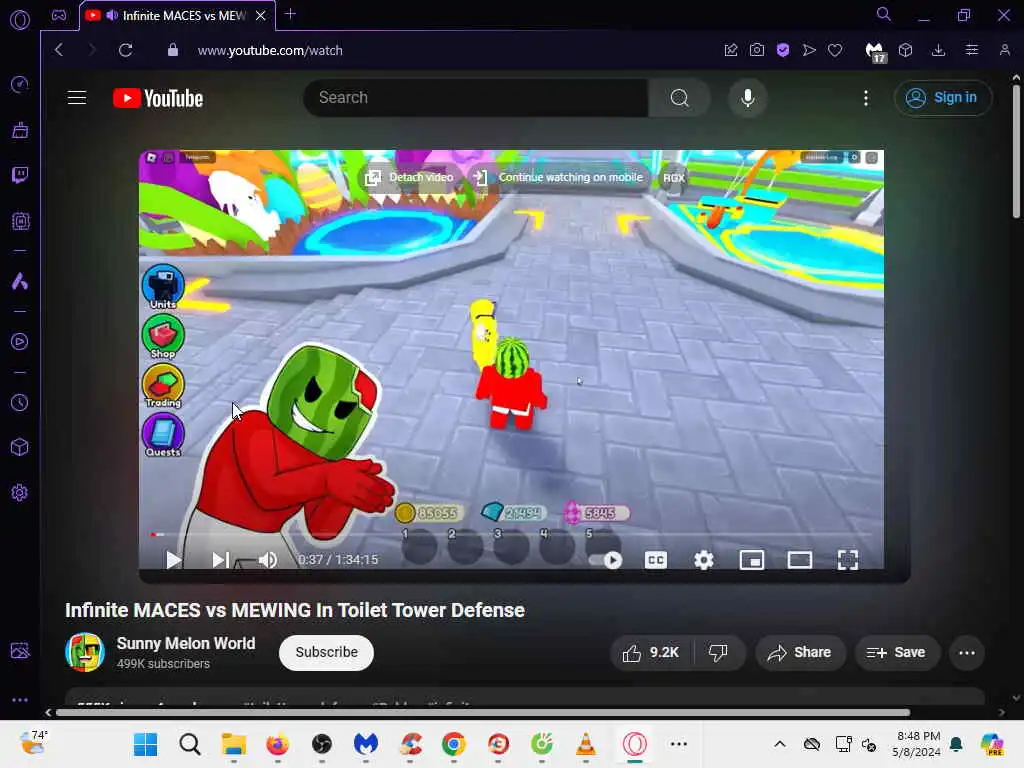This screenshot has width=1024, height=768.
Task: Close the Infinite MACES YouTube tab
Action: coord(261,16)
